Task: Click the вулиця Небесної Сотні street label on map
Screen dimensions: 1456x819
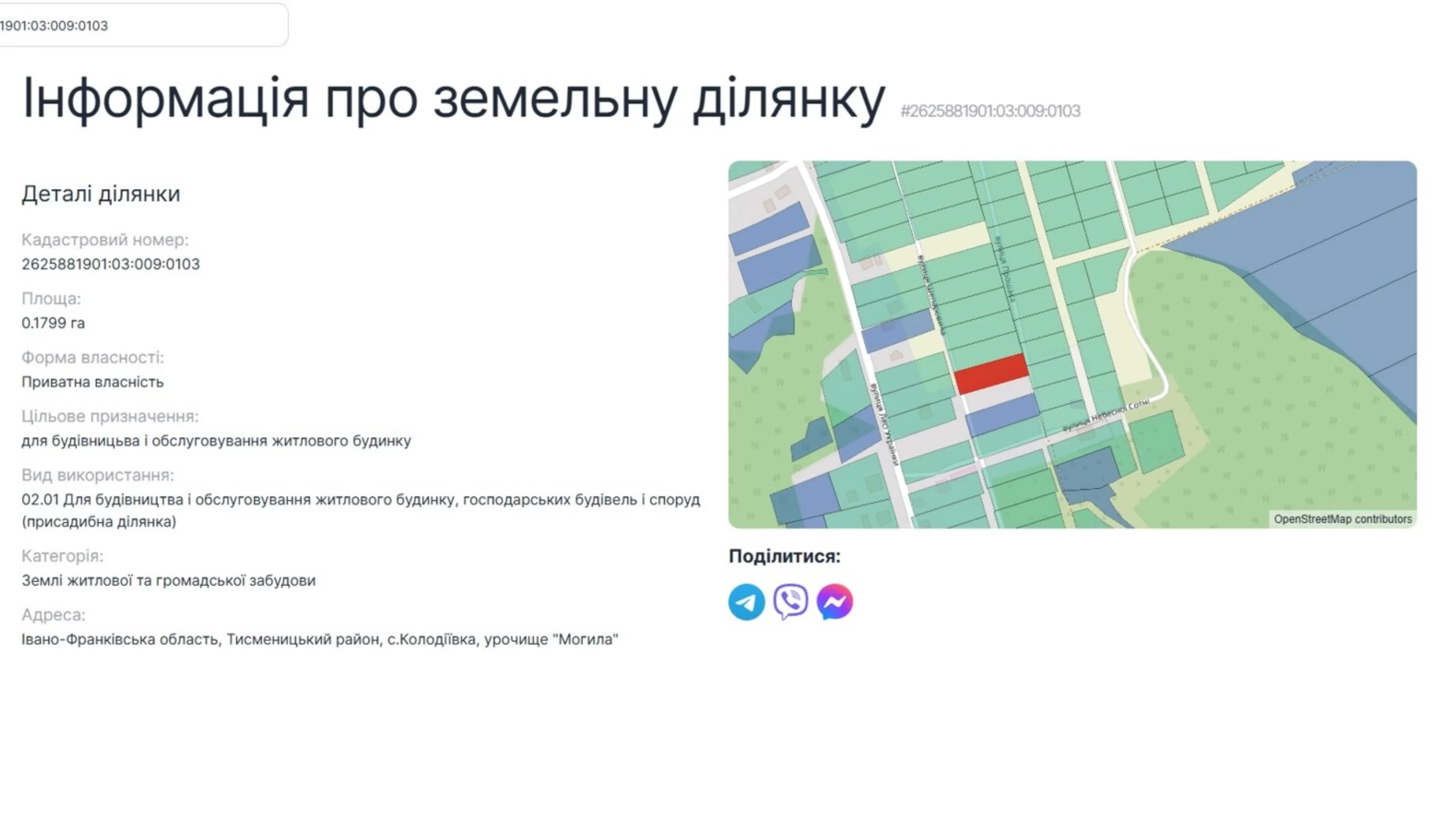Action: [x=1106, y=416]
